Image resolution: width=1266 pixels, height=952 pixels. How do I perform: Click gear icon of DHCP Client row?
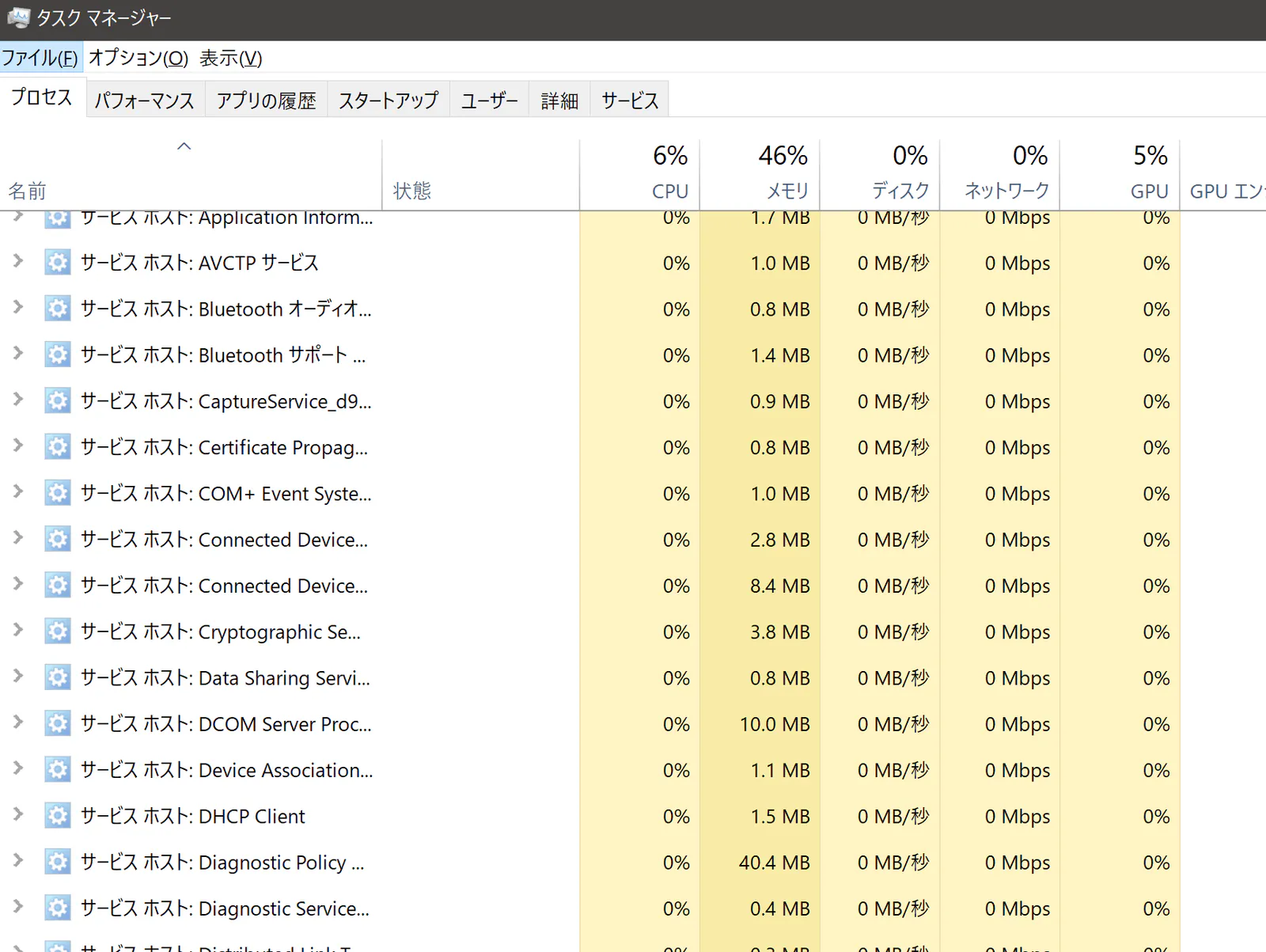57,815
